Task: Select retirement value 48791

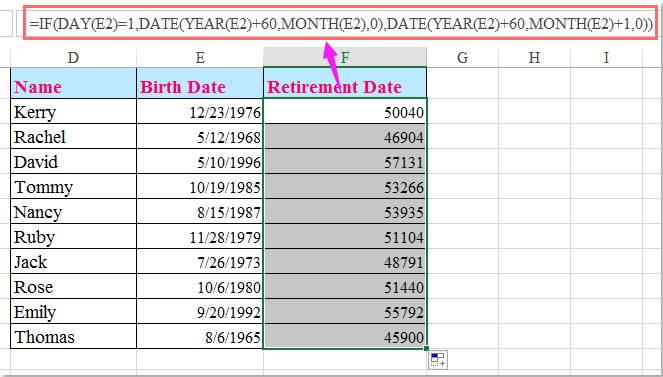Action: click(345, 261)
